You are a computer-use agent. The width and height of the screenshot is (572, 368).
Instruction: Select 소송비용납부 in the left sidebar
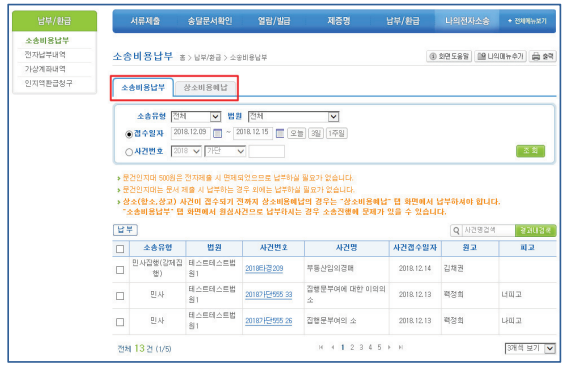point(47,40)
